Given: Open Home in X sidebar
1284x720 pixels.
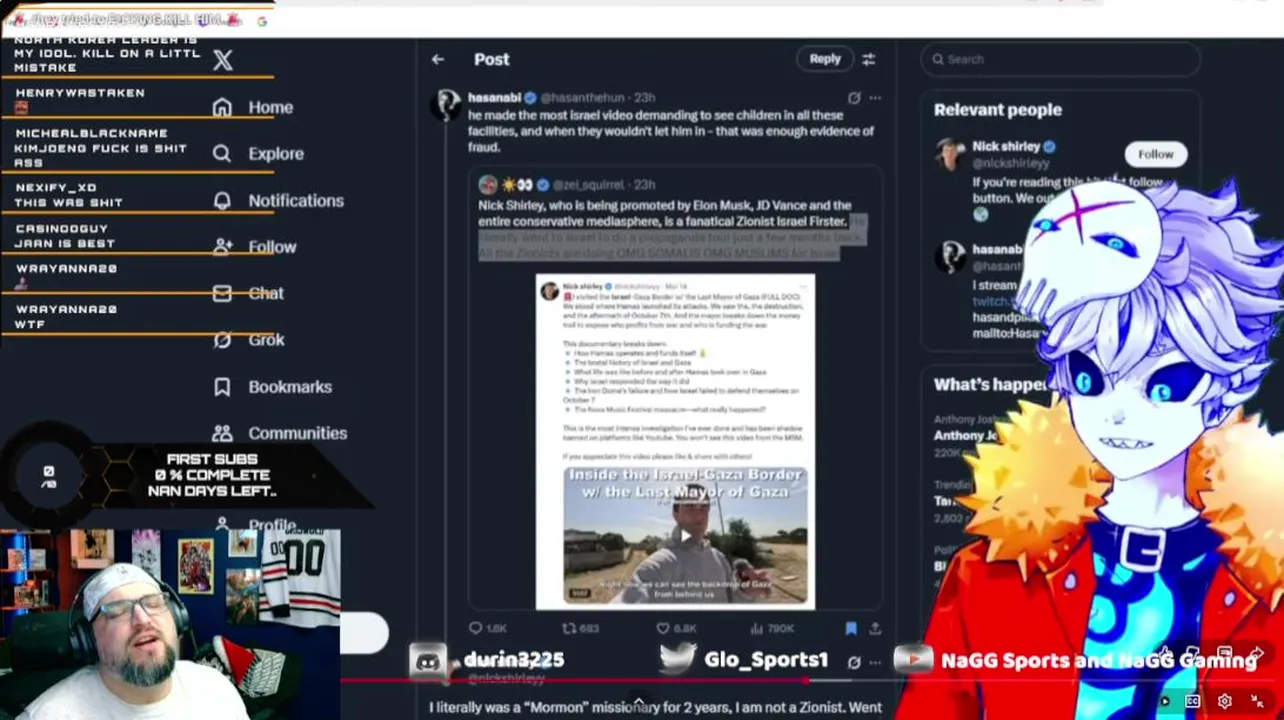Looking at the screenshot, I should click(271, 107).
